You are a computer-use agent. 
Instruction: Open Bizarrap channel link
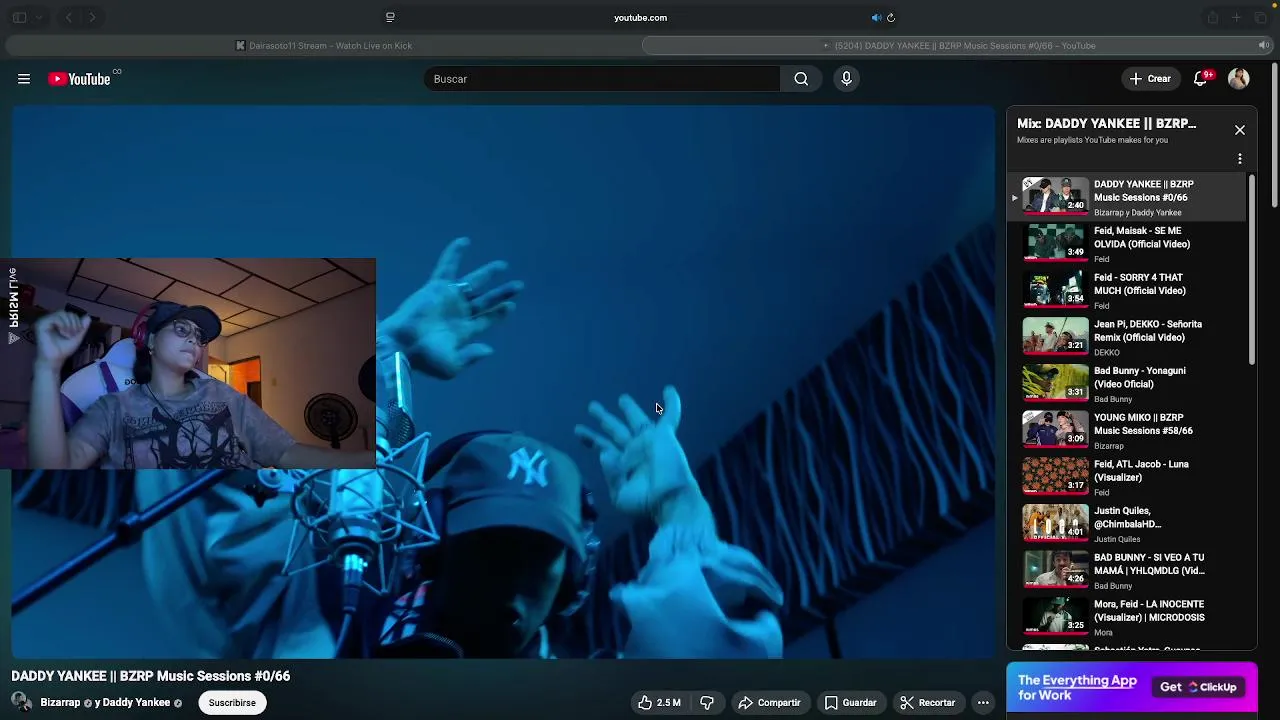(60, 703)
